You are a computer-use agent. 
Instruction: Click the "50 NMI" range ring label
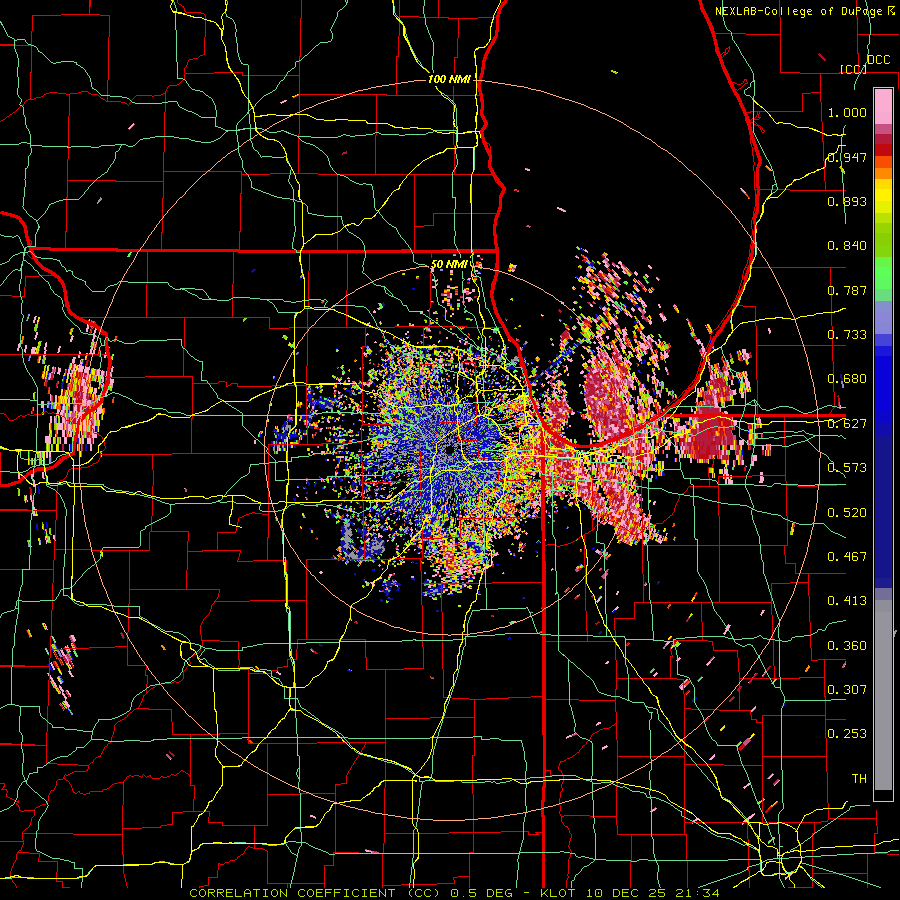(449, 265)
